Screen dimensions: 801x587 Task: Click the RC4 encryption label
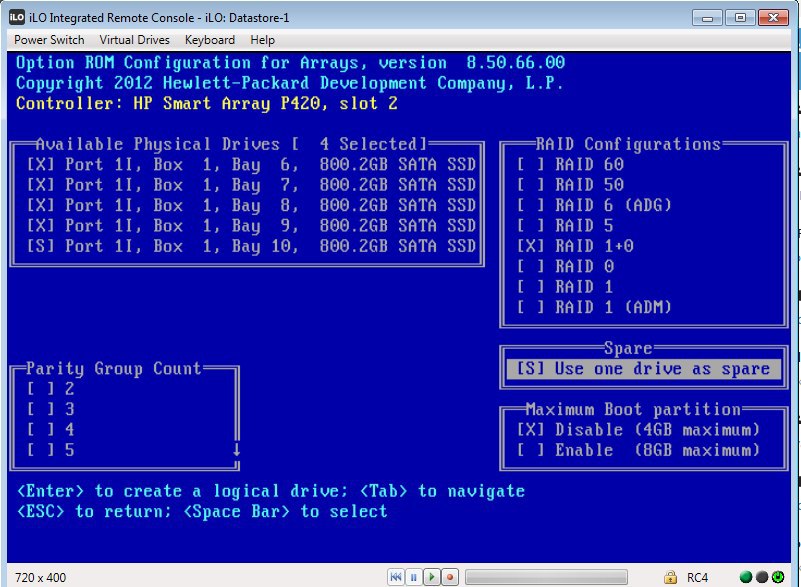pyautogui.click(x=697, y=577)
